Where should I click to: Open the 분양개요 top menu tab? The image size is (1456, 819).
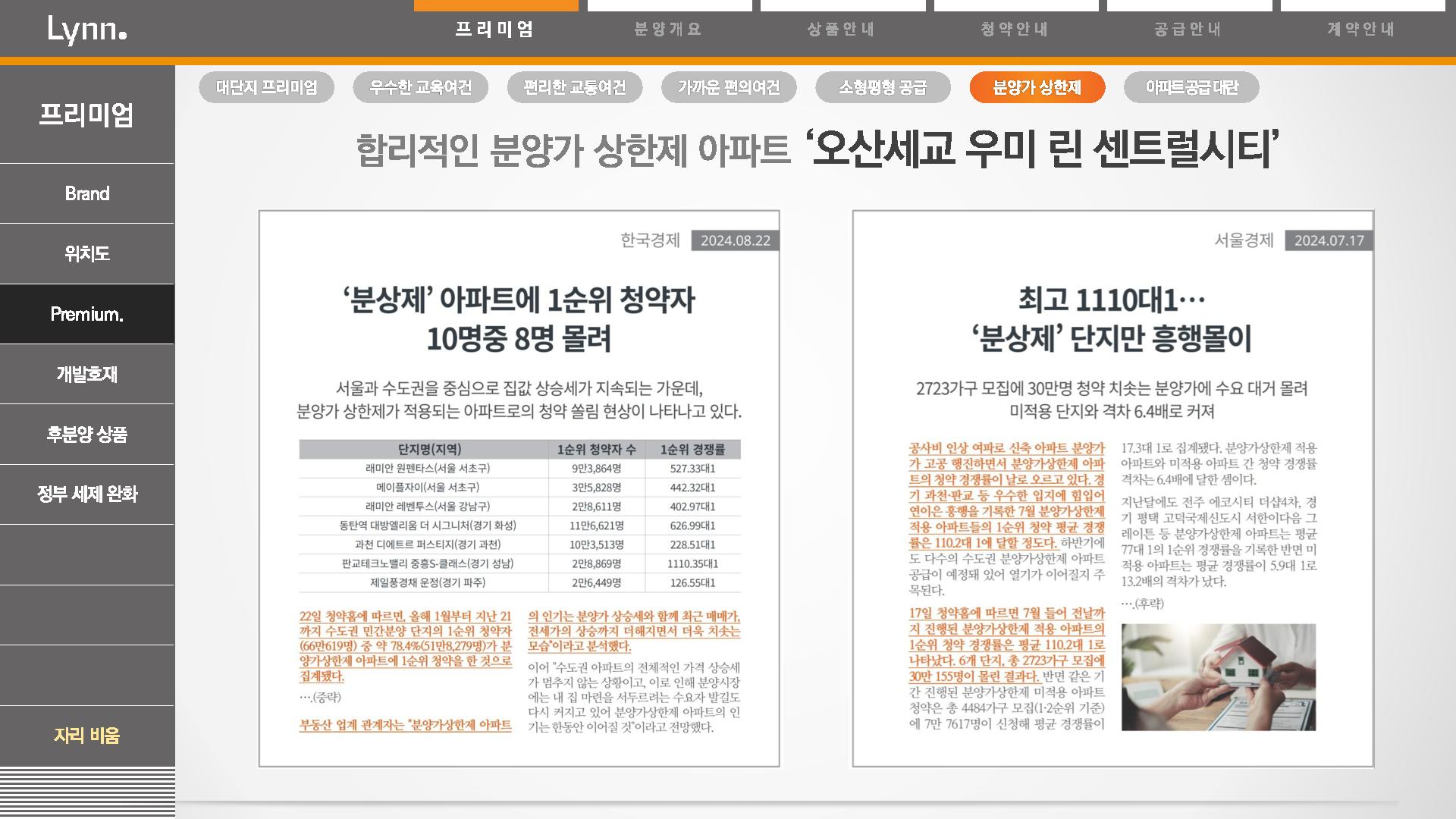[x=668, y=29]
